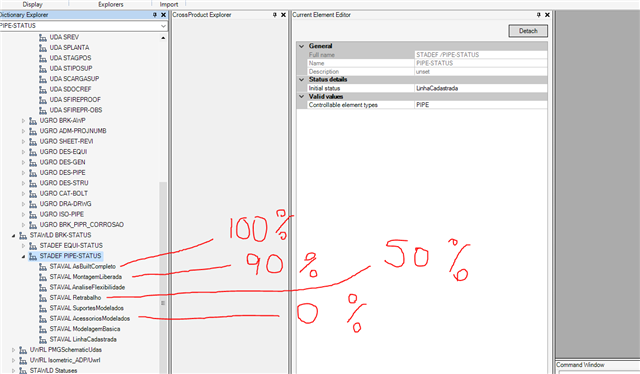Click the UGRO ISO-PIPE node icon

coord(33,214)
